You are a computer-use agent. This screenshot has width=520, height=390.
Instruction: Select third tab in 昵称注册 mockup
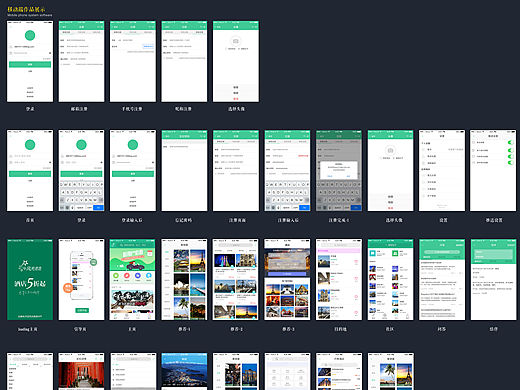pos(199,32)
